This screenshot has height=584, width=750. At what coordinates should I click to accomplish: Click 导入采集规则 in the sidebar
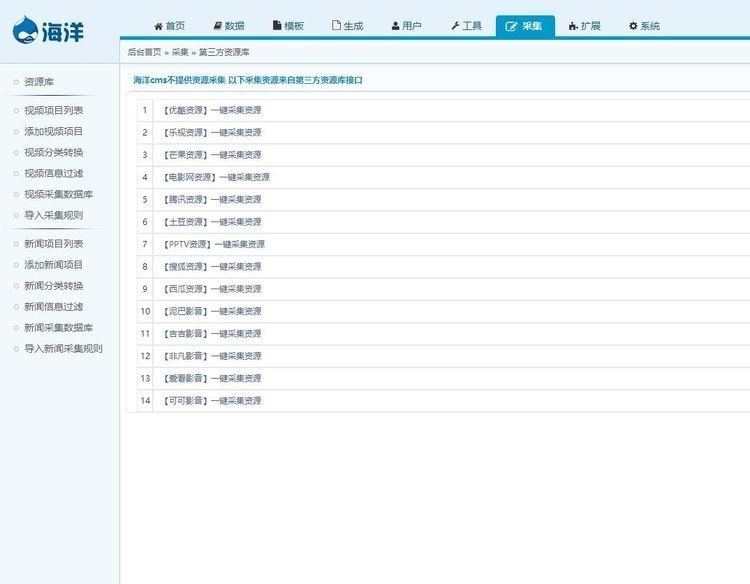54,215
